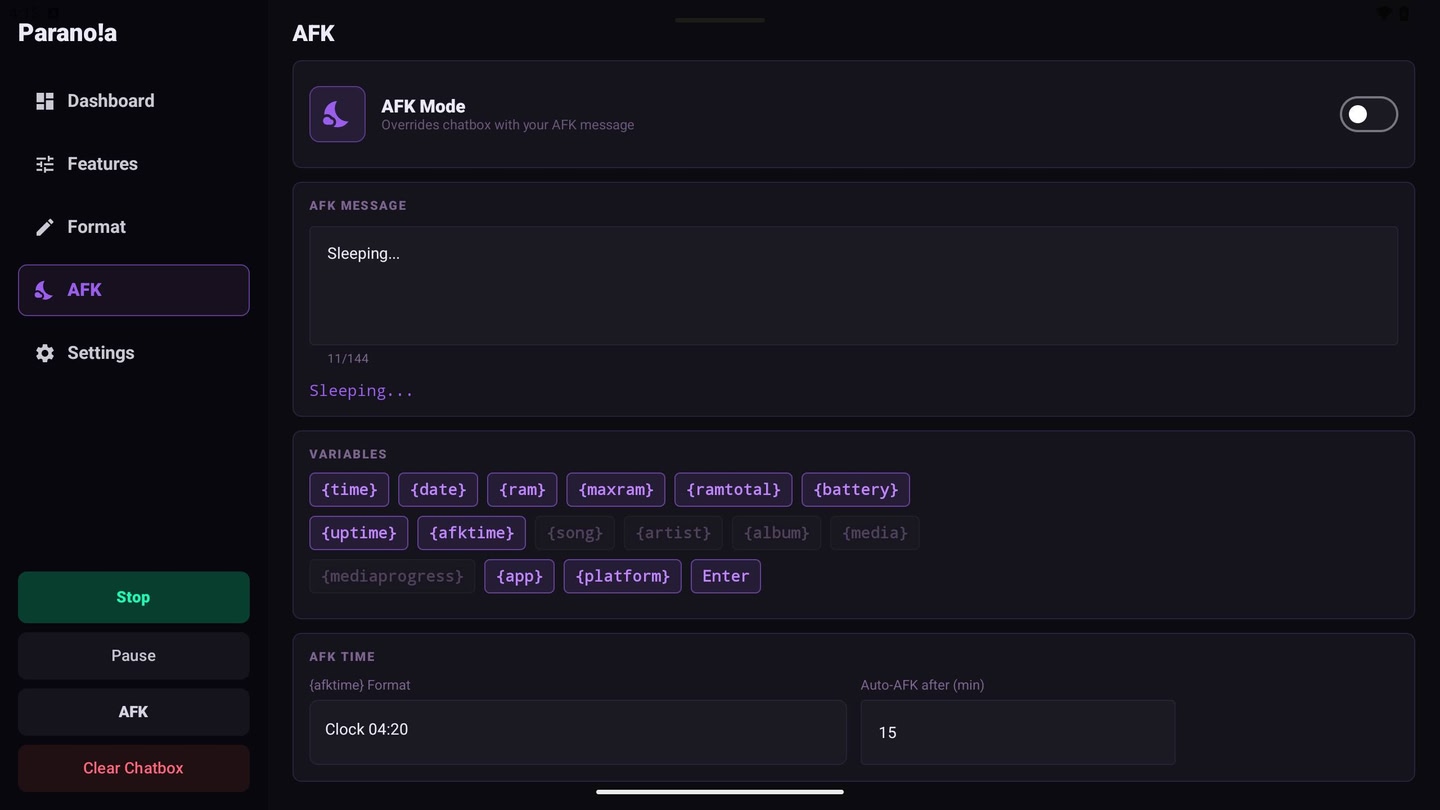Click the Parano!a app title
Viewport: 1440px width, 810px height.
[68, 33]
